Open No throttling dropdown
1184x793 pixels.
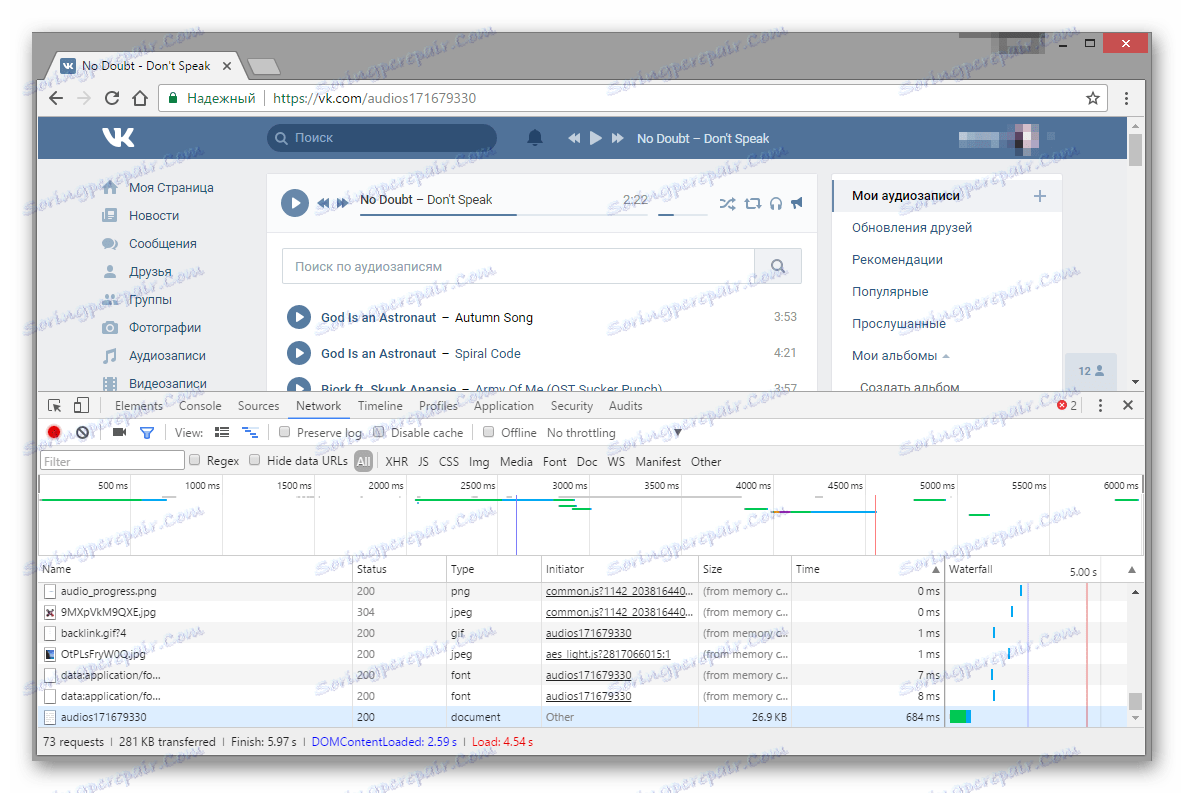point(614,433)
